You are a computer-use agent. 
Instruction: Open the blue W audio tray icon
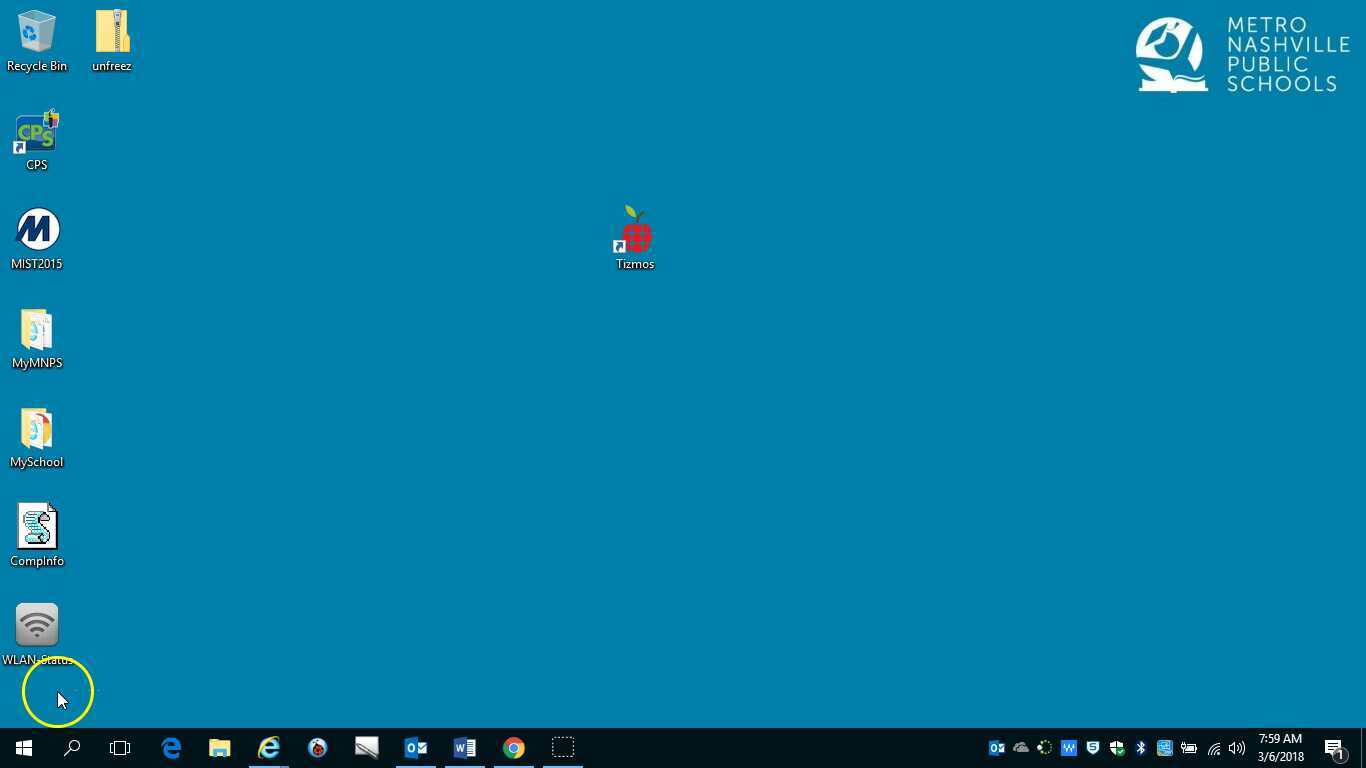tap(1069, 748)
